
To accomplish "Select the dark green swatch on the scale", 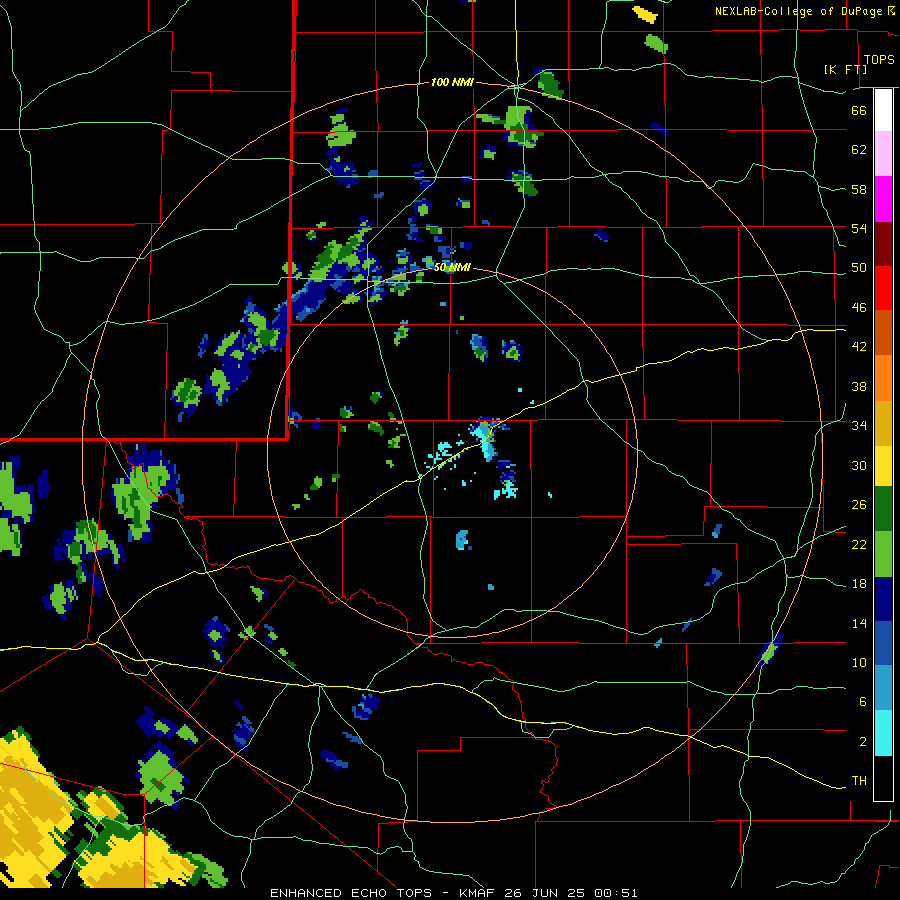I will tap(883, 509).
